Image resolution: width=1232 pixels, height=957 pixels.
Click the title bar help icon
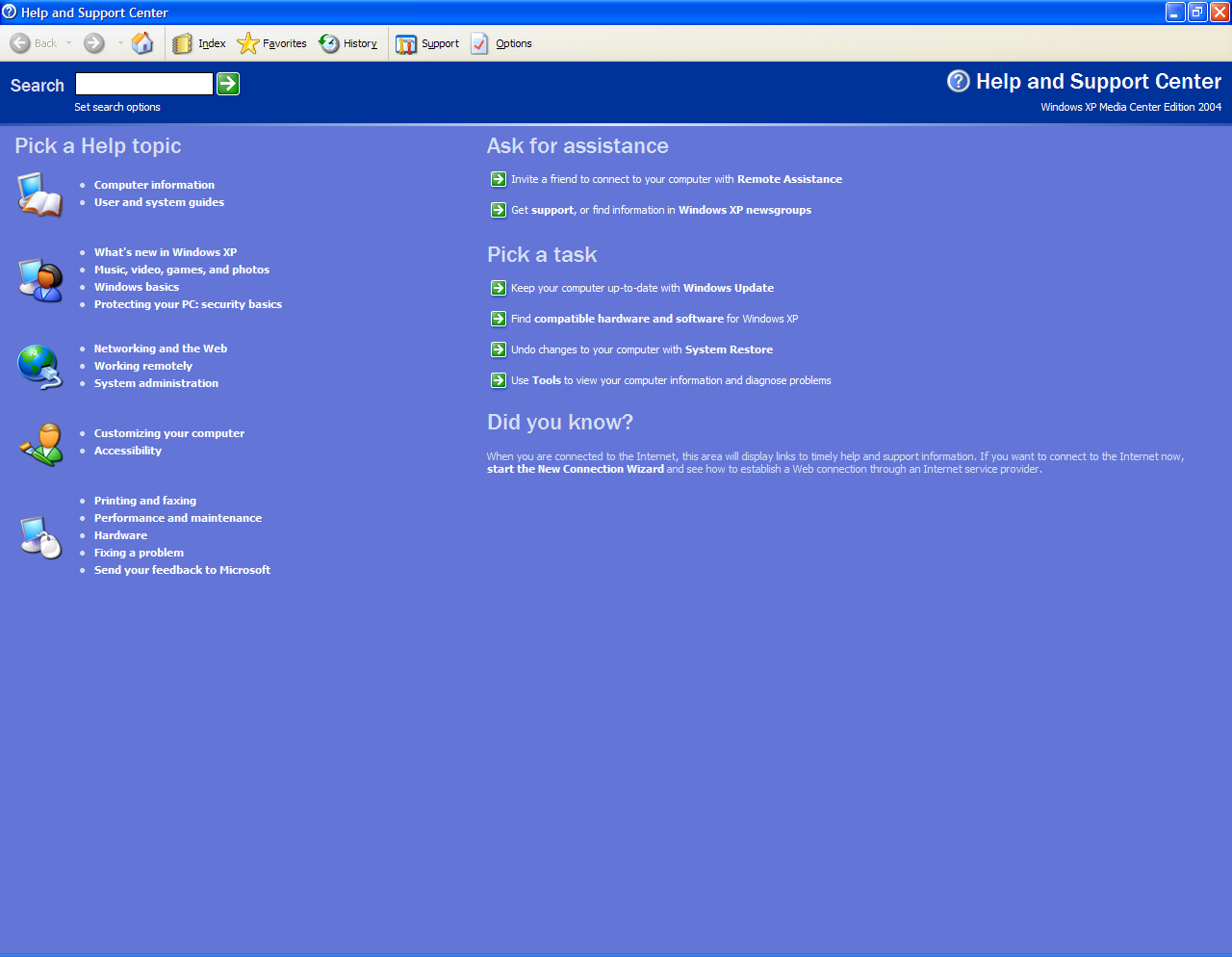click(x=9, y=12)
